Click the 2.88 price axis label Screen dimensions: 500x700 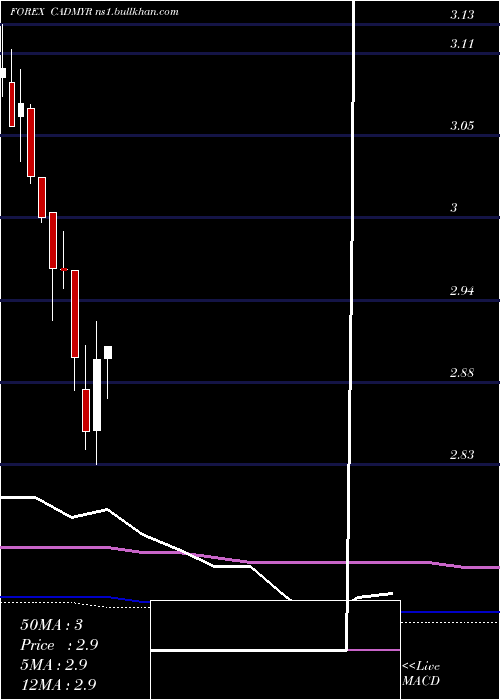tap(462, 373)
